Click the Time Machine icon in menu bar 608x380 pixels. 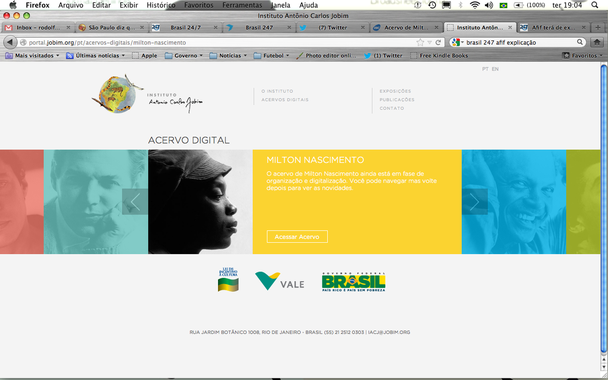click(x=432, y=5)
